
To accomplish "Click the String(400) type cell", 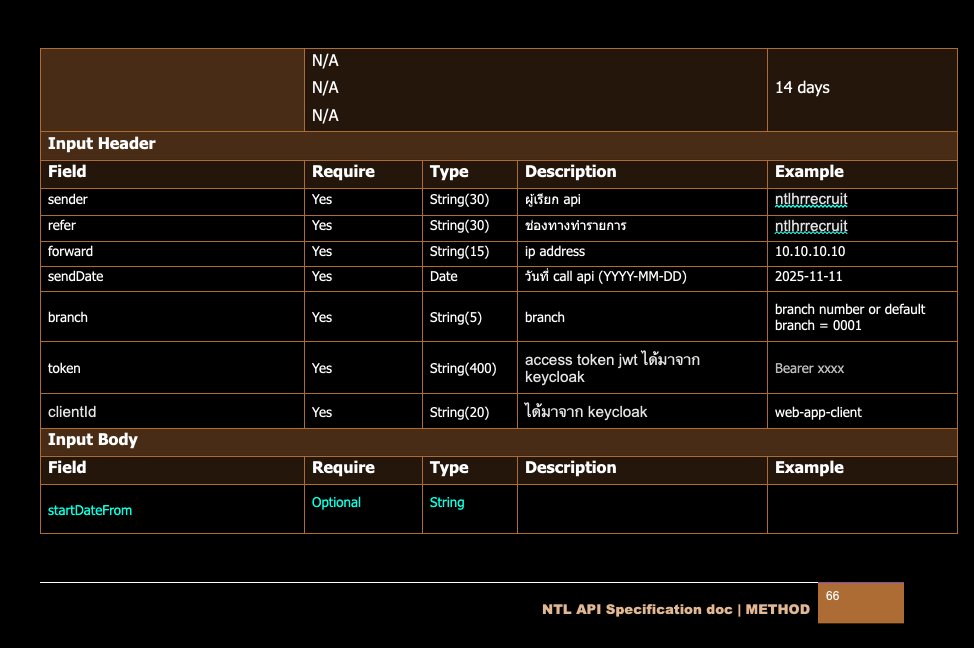I will pos(462,368).
